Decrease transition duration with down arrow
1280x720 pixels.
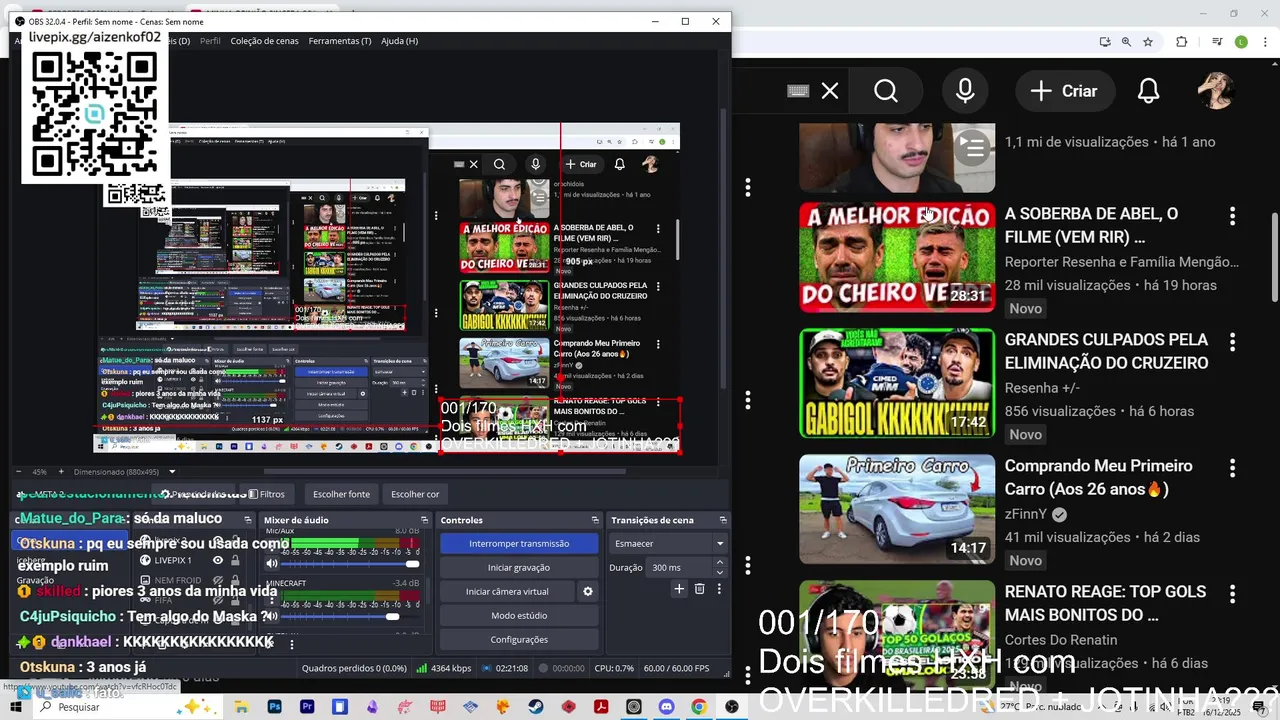(719, 572)
